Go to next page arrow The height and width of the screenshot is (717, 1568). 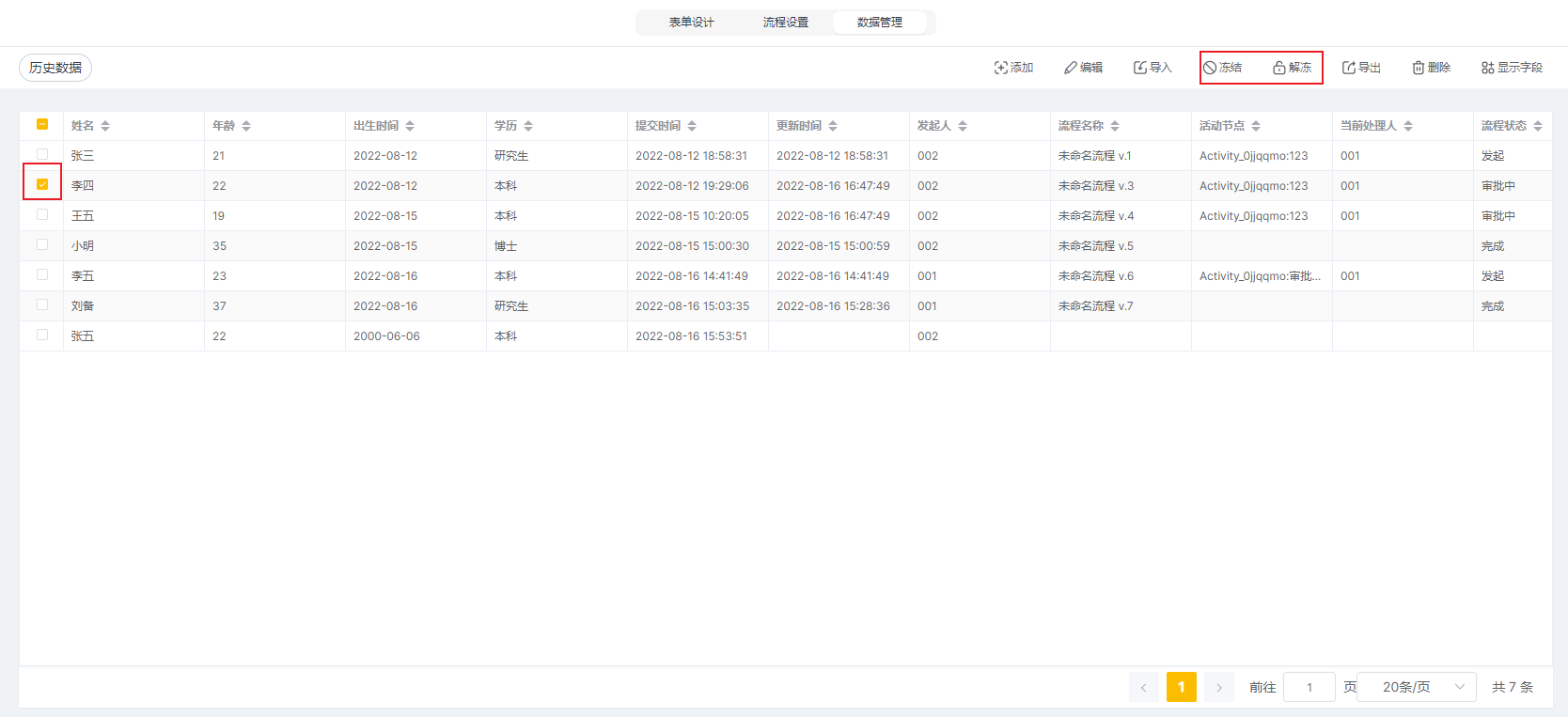tap(1219, 687)
